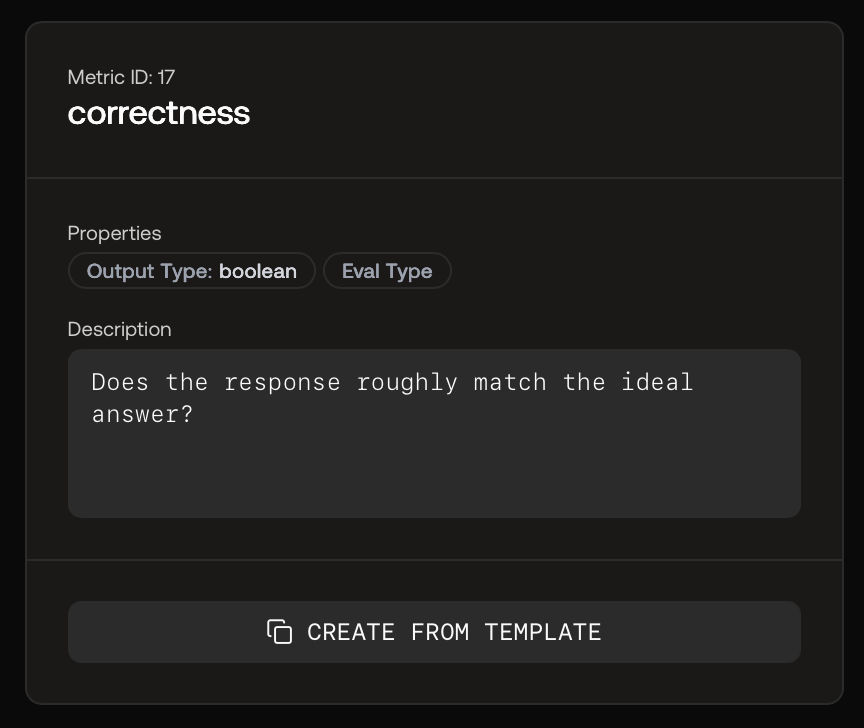Click the word 'Type' in Eval Type chip
The image size is (864, 728).
pos(409,272)
